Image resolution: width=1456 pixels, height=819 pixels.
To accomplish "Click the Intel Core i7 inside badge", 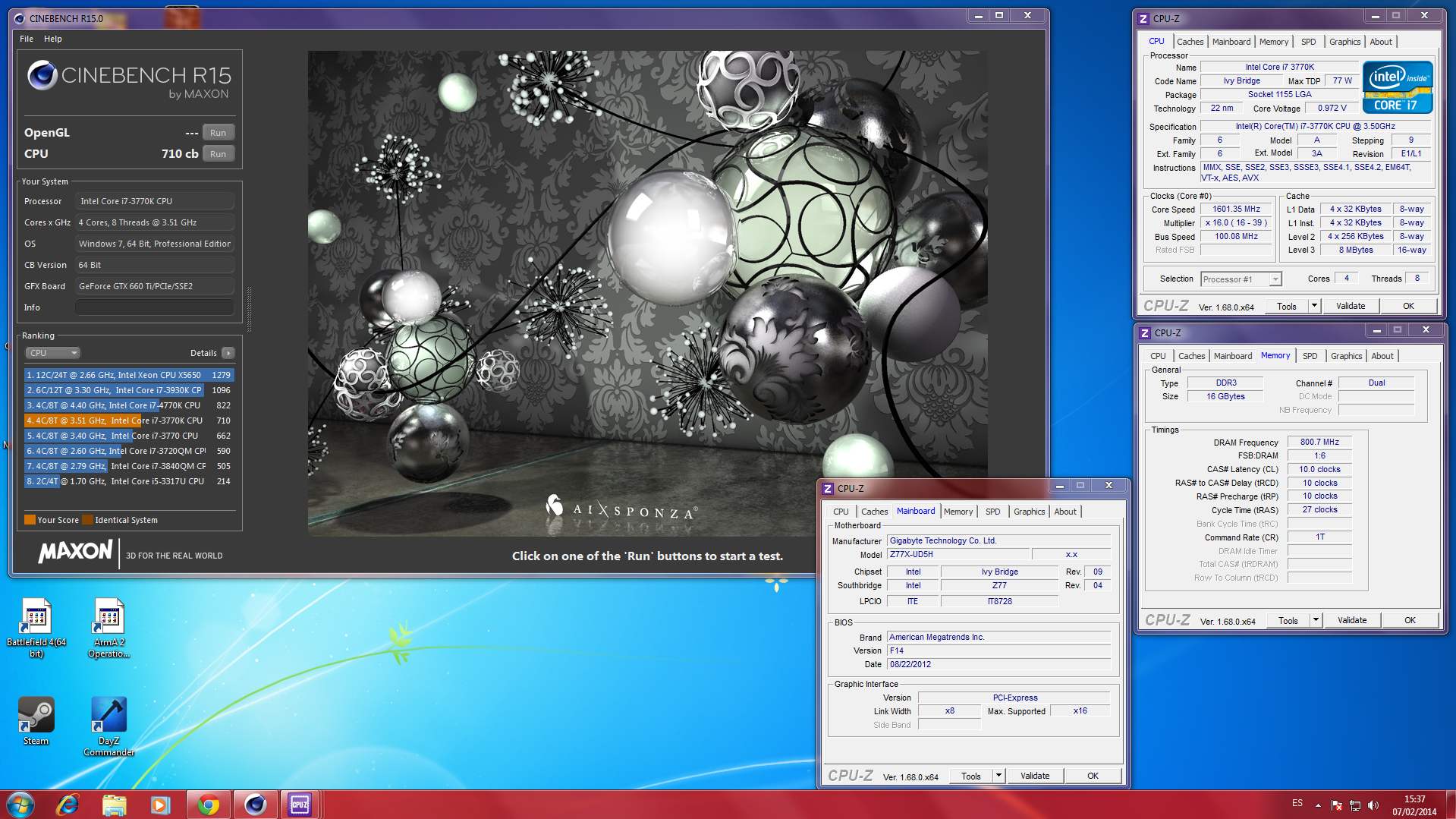I will coord(1398,87).
